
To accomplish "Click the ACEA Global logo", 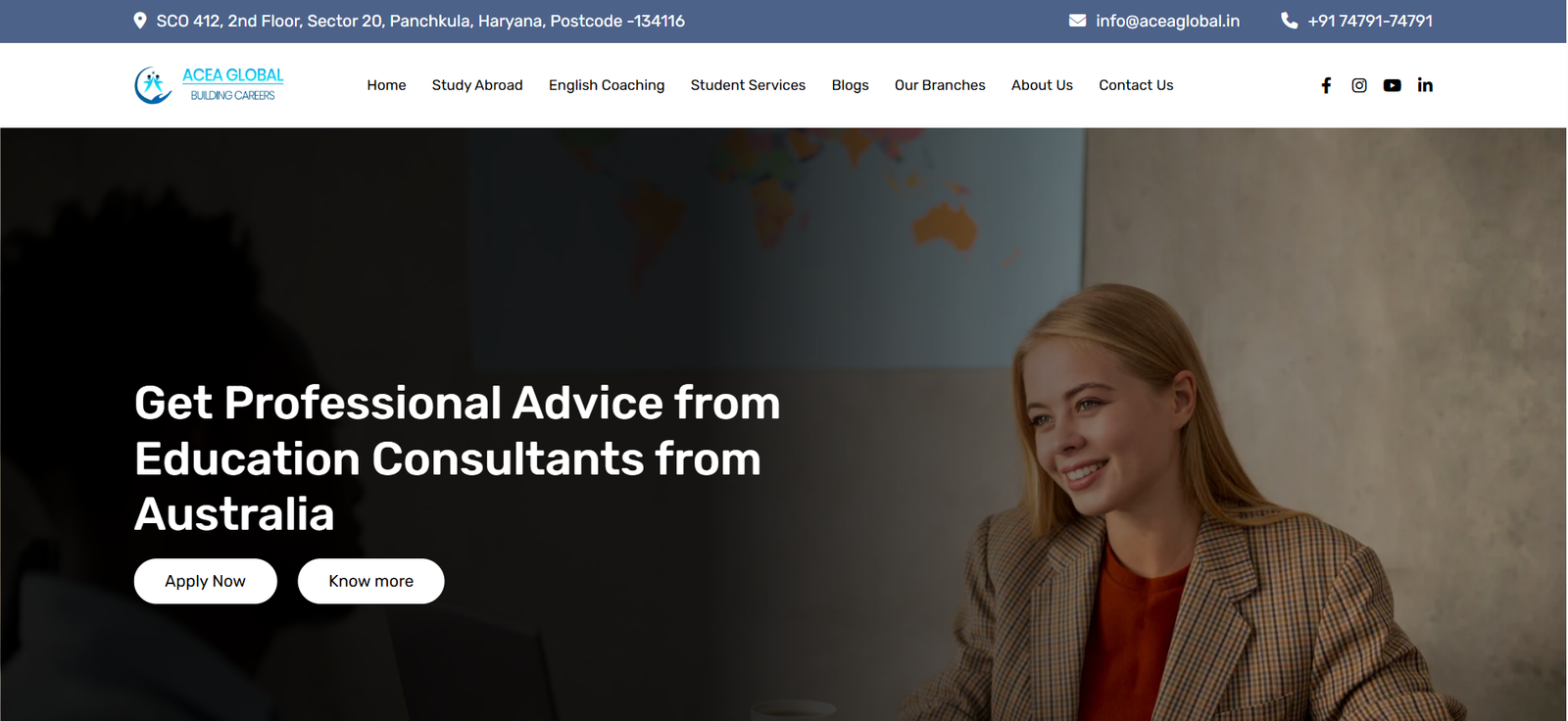I will pyautogui.click(x=209, y=85).
